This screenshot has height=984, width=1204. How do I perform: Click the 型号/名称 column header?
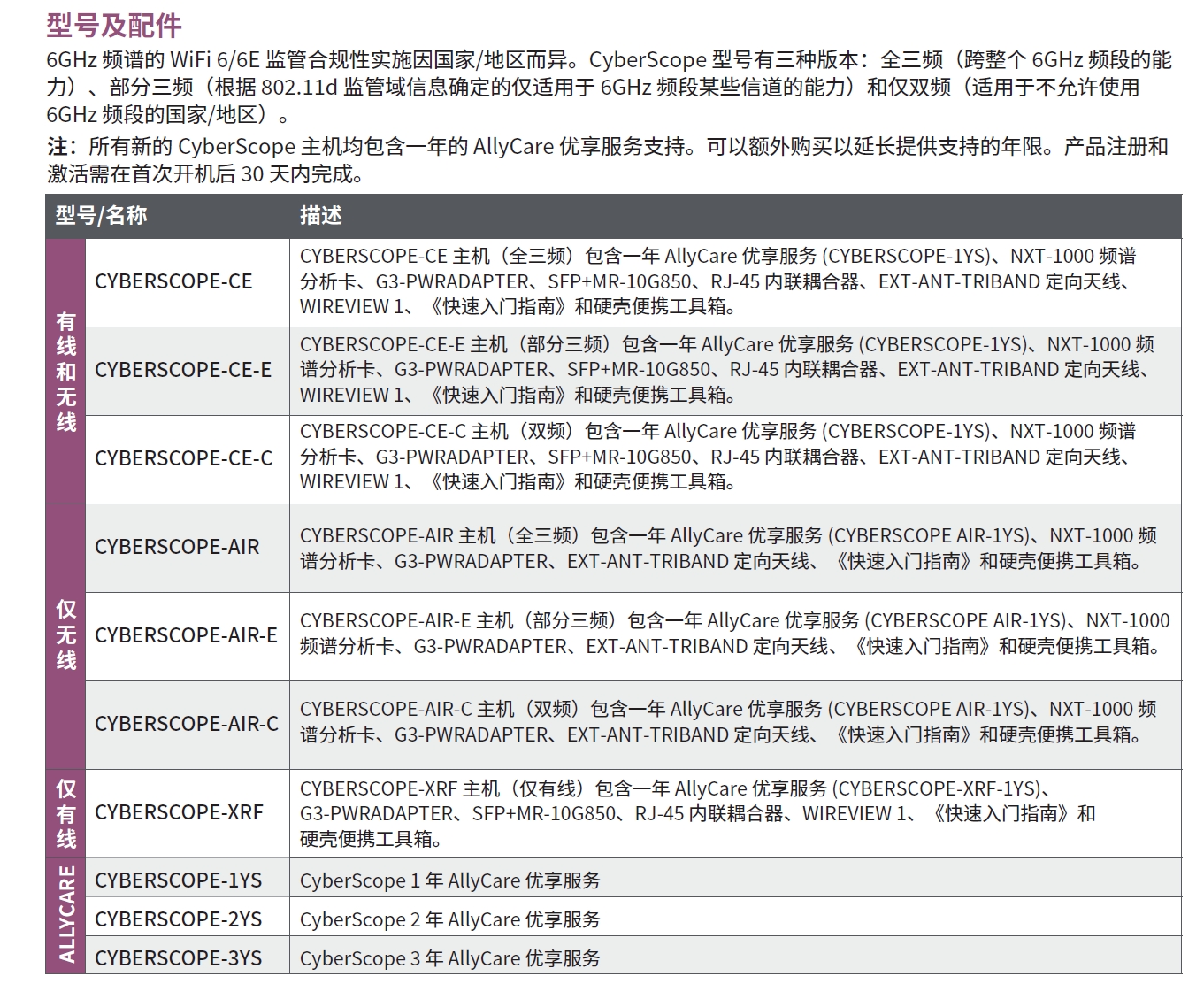point(101,215)
